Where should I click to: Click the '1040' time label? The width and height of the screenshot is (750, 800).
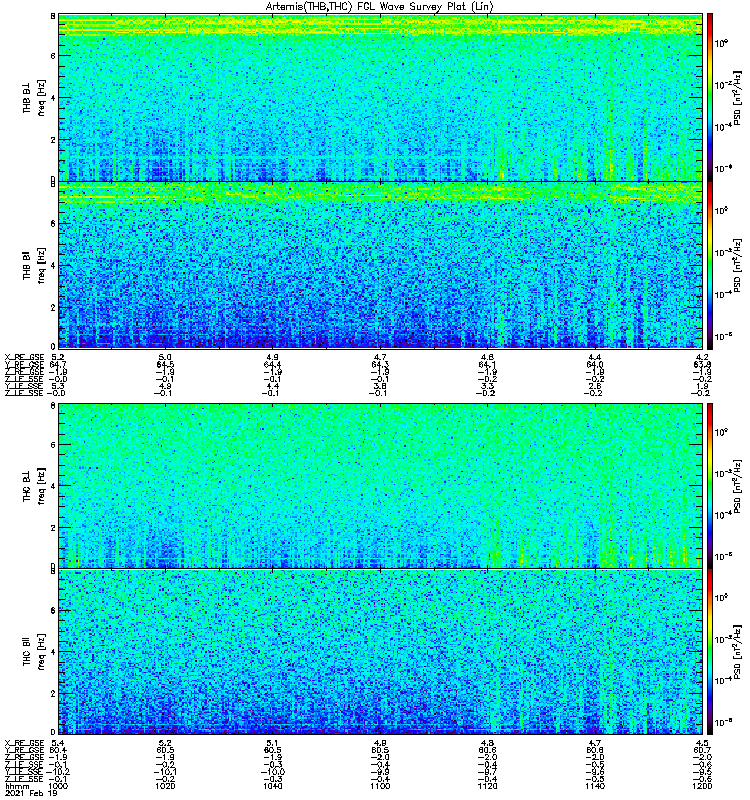272,786
